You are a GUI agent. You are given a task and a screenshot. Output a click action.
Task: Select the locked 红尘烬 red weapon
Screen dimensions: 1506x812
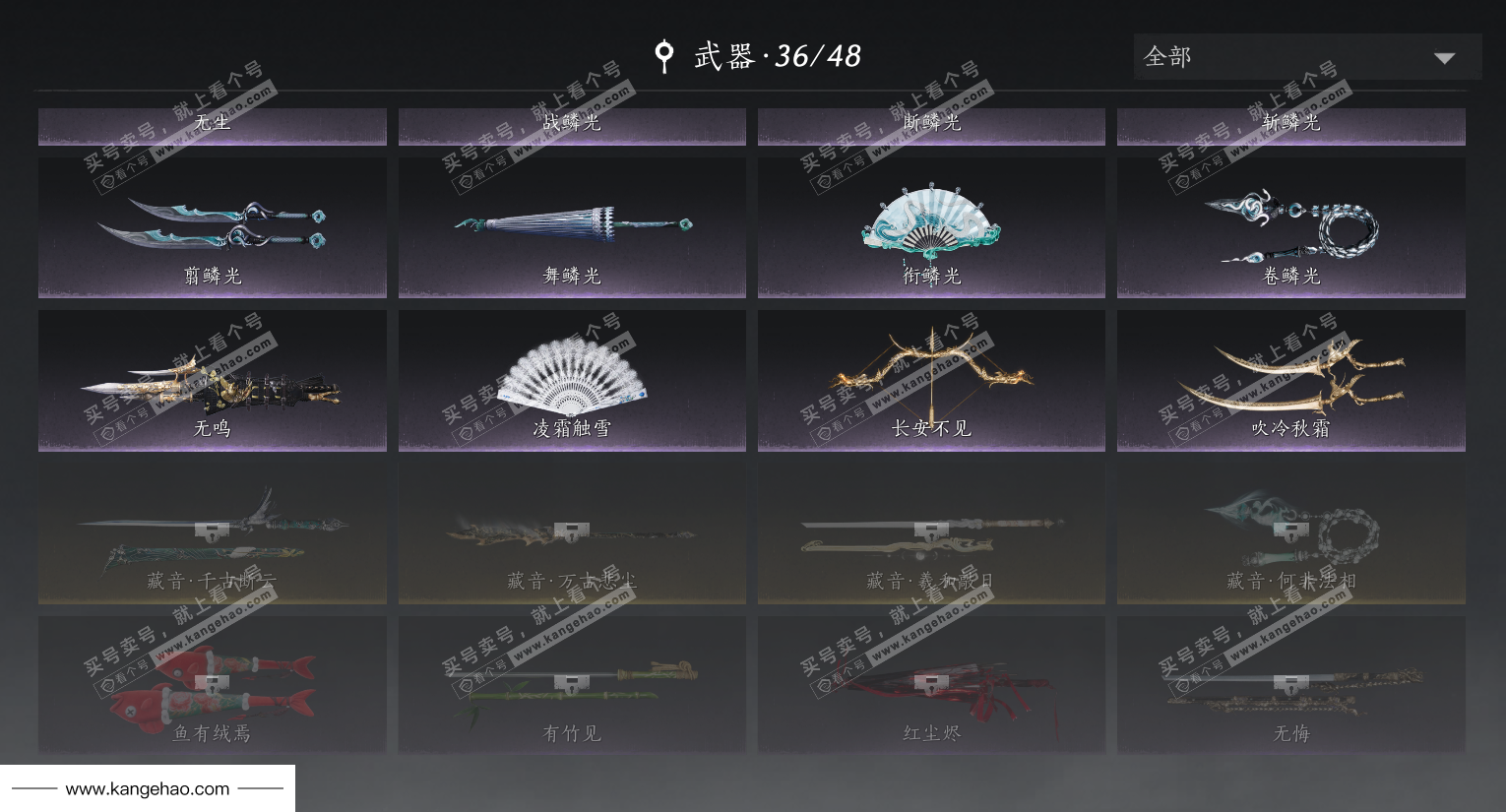coord(931,686)
